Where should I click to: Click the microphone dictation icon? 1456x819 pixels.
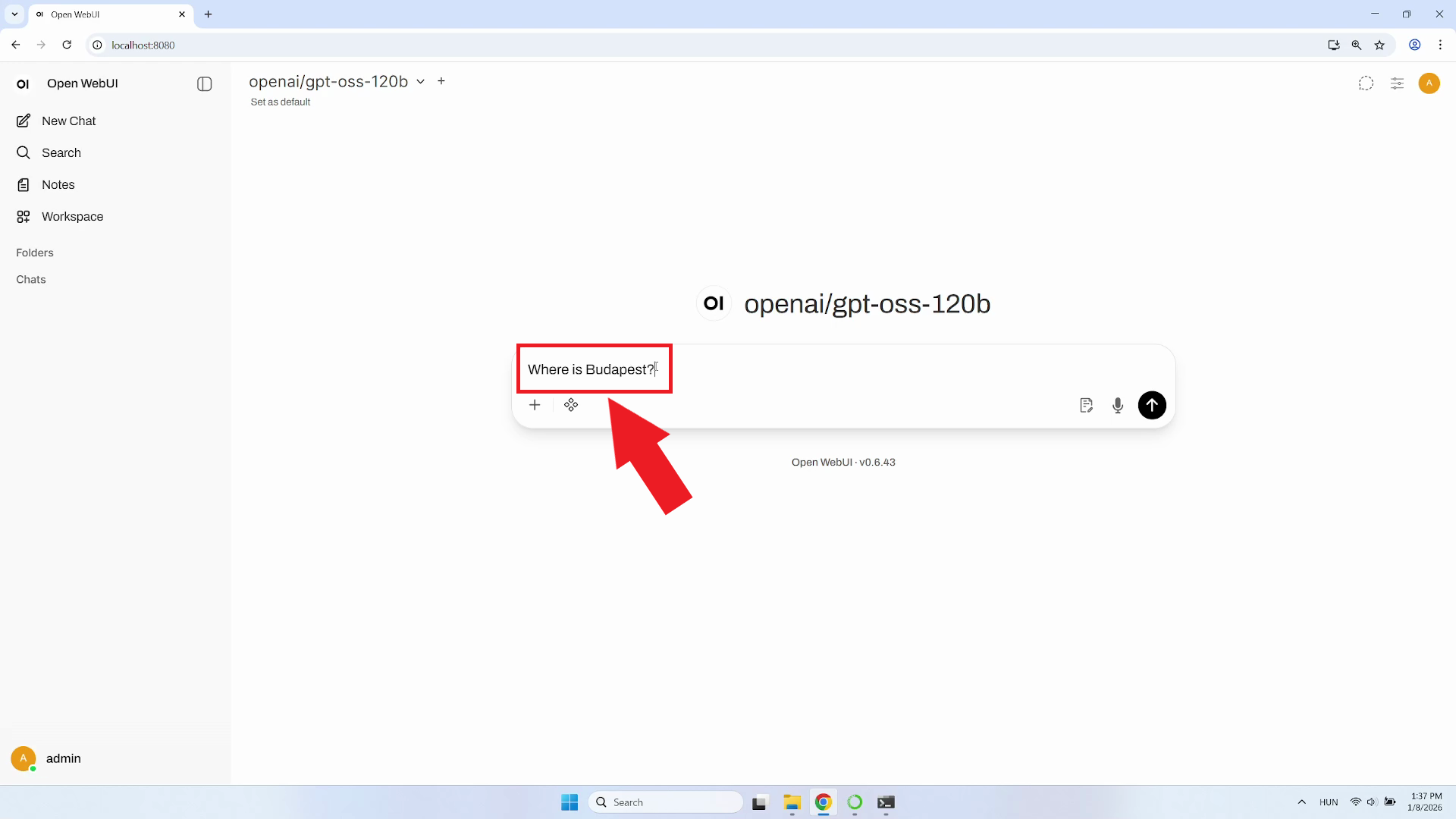point(1117,405)
